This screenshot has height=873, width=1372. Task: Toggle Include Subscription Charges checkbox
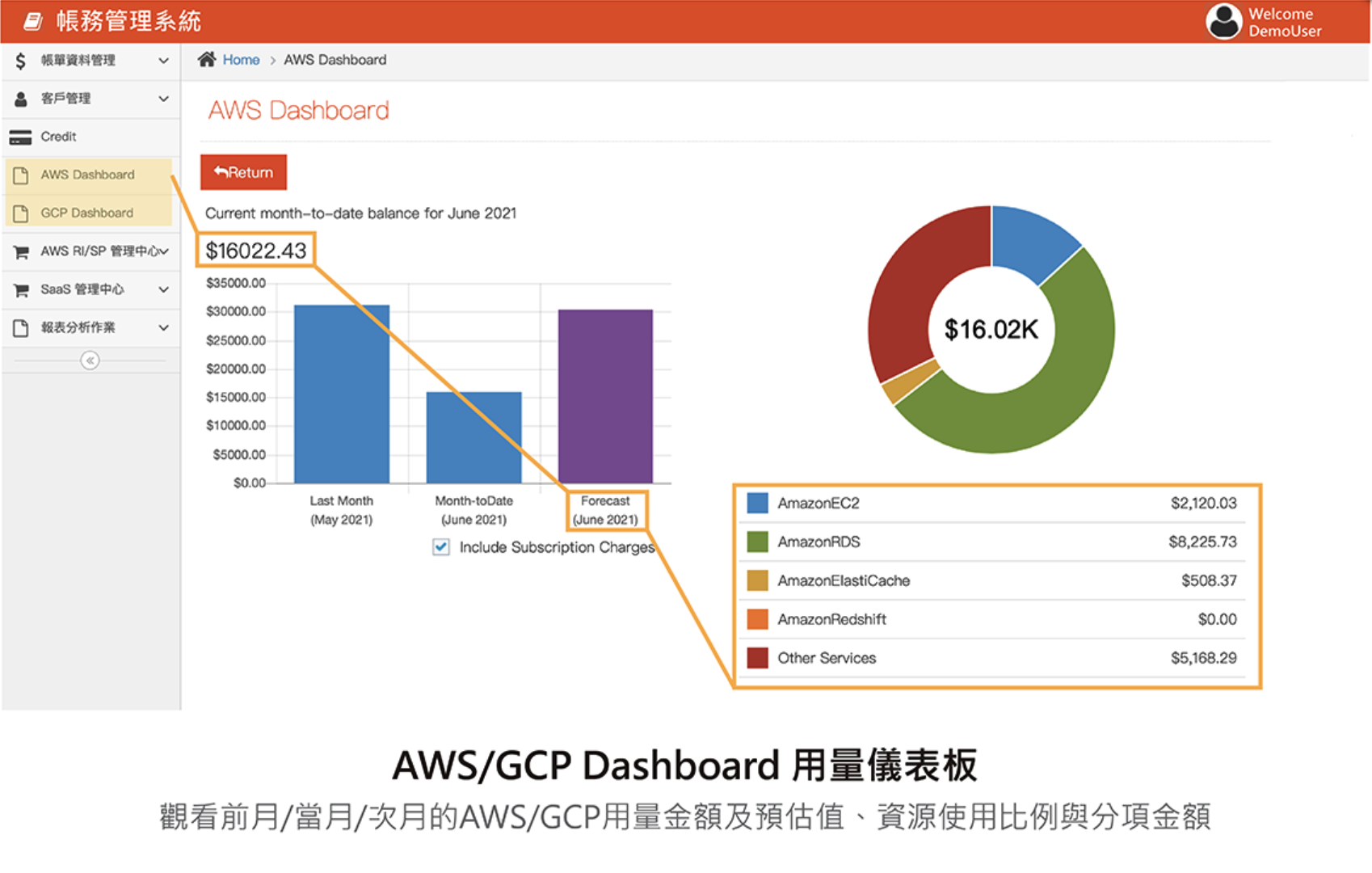441,547
